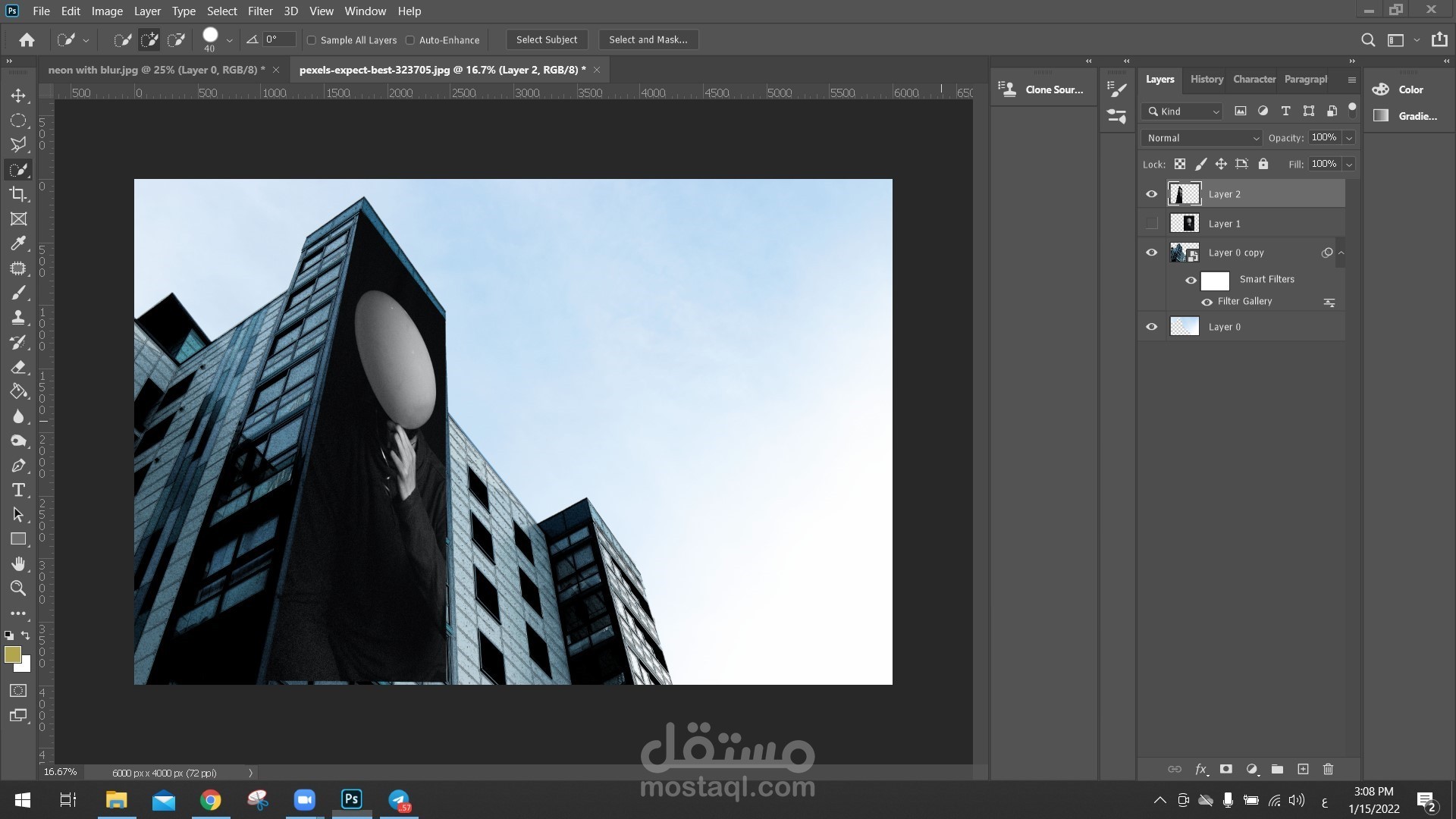Select the Horizontal Type tool
The height and width of the screenshot is (819, 1456).
coord(18,490)
